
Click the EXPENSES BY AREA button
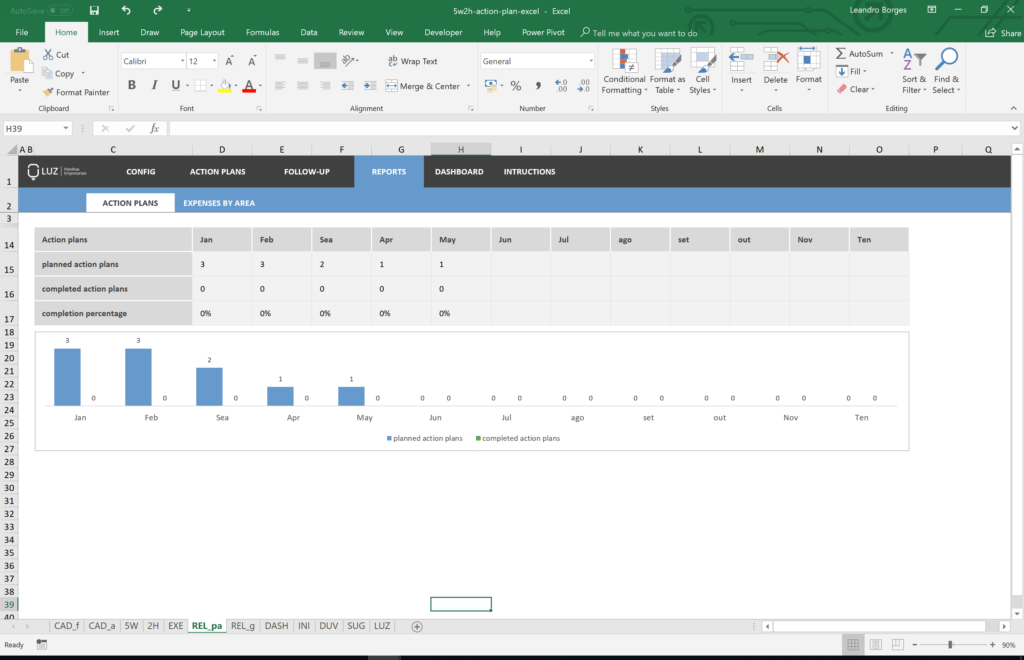[219, 202]
